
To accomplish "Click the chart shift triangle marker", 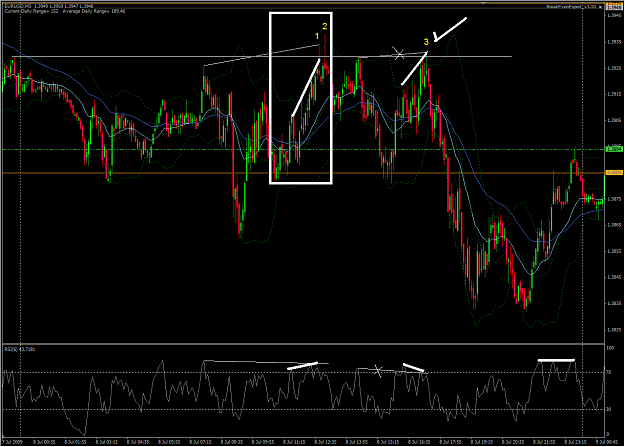I will (483, 4).
